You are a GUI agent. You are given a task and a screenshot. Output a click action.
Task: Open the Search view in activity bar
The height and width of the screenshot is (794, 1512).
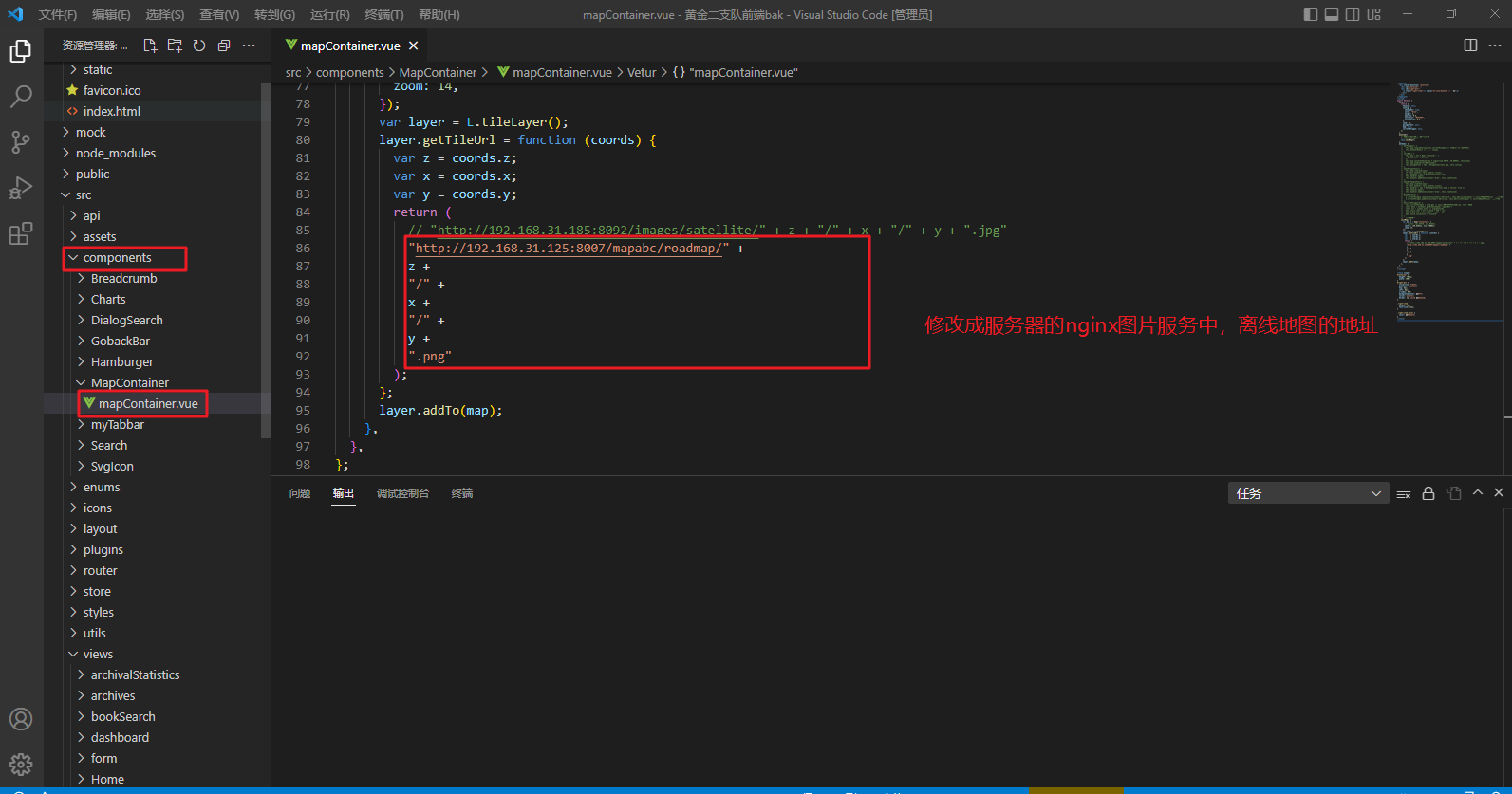point(21,97)
